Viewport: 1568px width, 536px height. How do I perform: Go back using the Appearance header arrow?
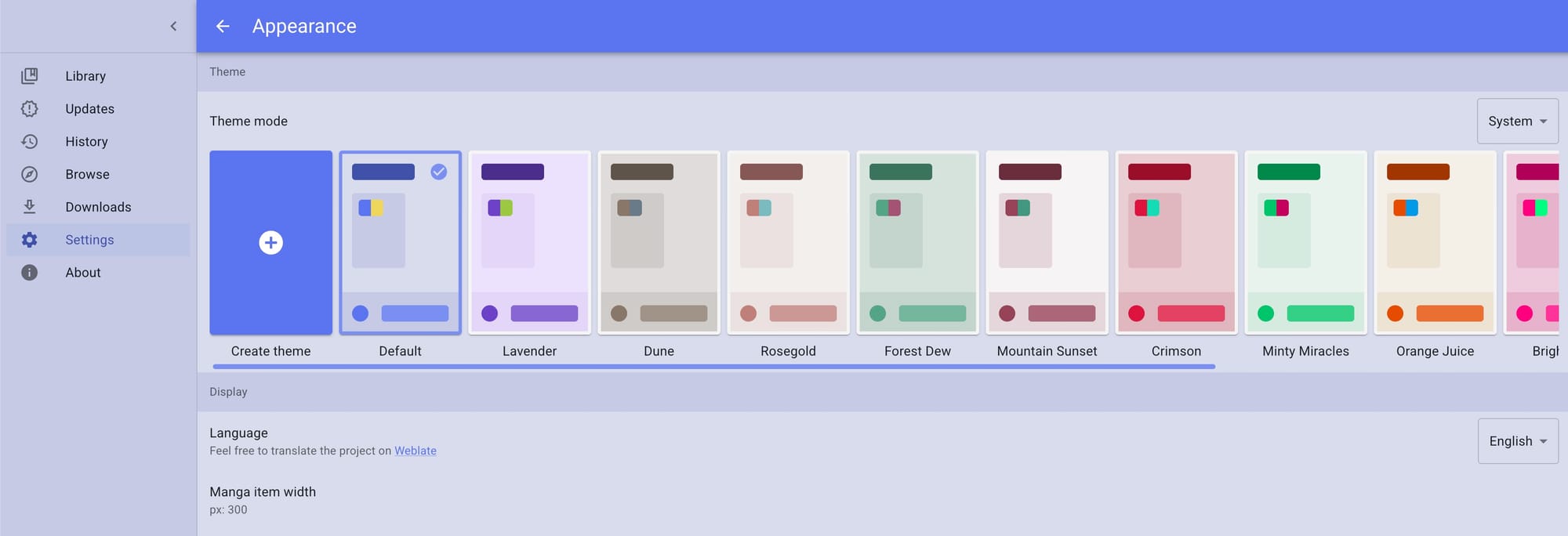click(x=223, y=27)
